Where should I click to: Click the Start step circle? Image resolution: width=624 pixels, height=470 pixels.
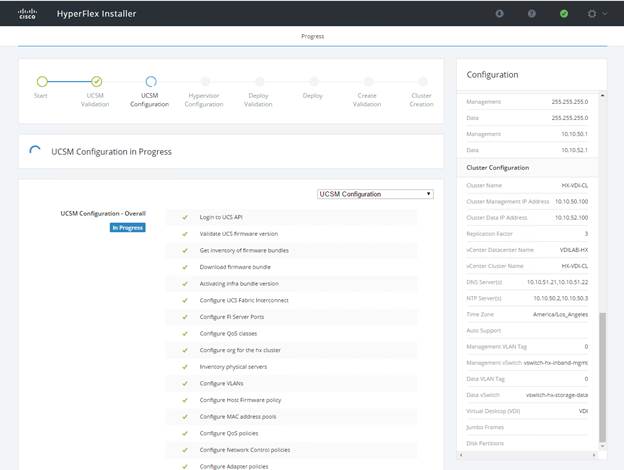click(x=42, y=82)
